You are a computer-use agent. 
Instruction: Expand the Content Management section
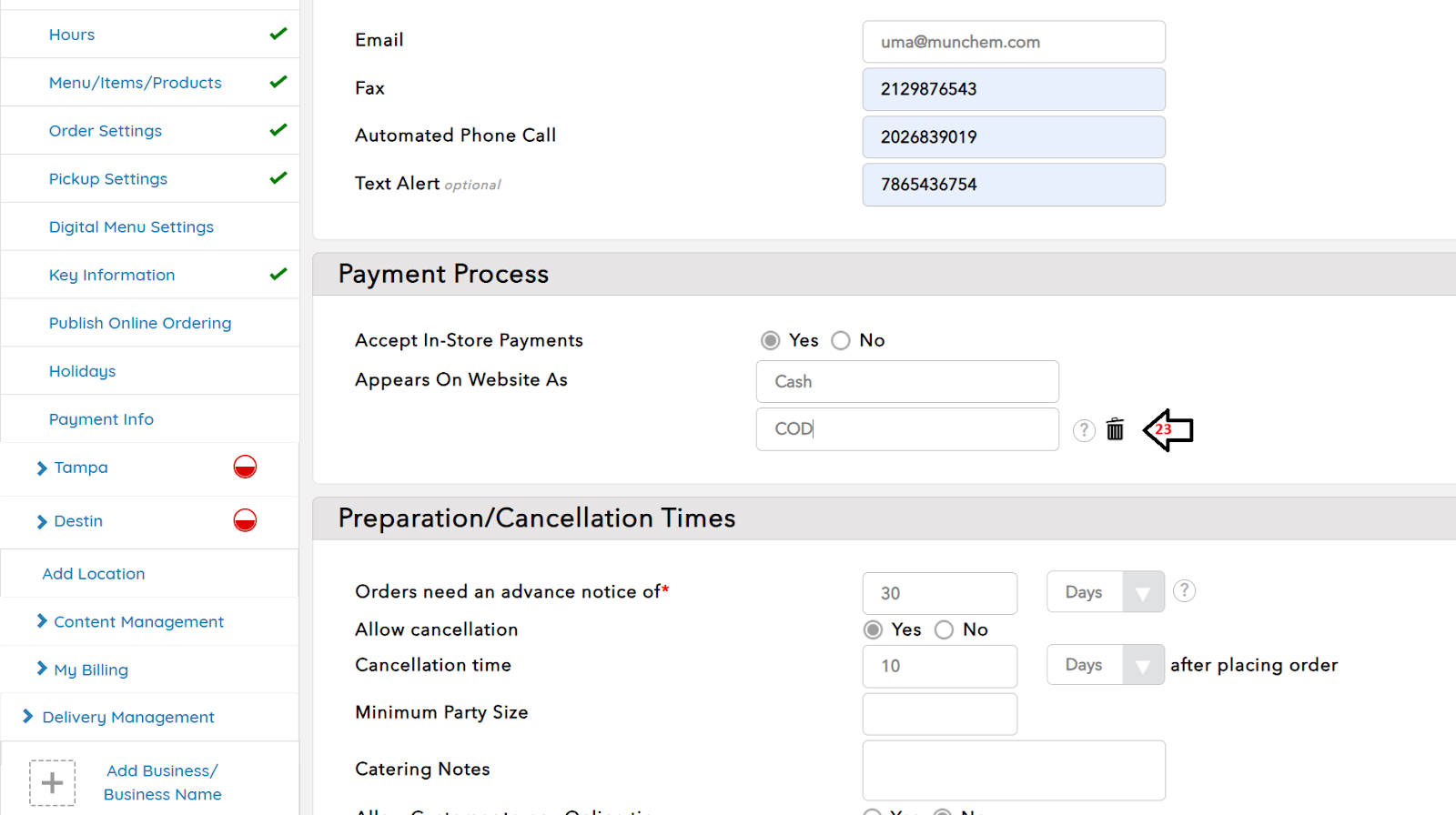[x=138, y=622]
